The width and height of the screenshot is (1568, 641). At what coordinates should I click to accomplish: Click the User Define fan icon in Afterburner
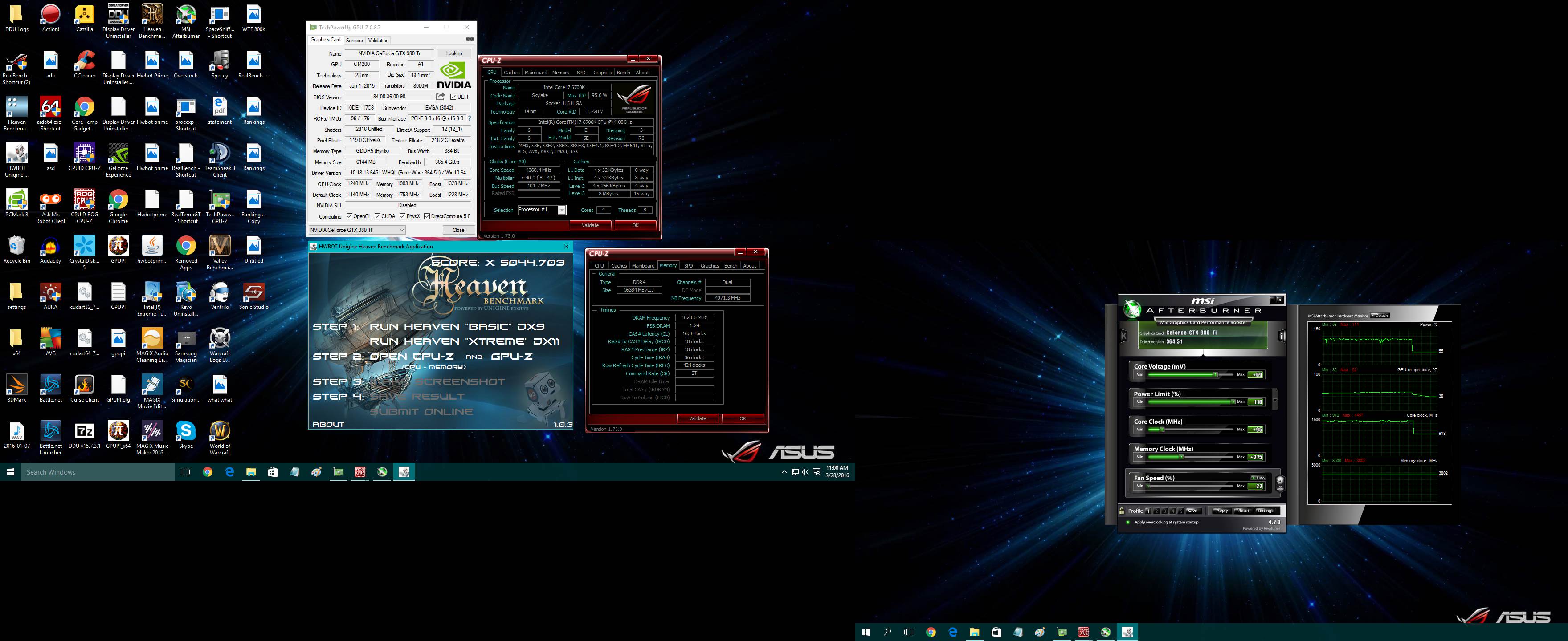click(1279, 483)
